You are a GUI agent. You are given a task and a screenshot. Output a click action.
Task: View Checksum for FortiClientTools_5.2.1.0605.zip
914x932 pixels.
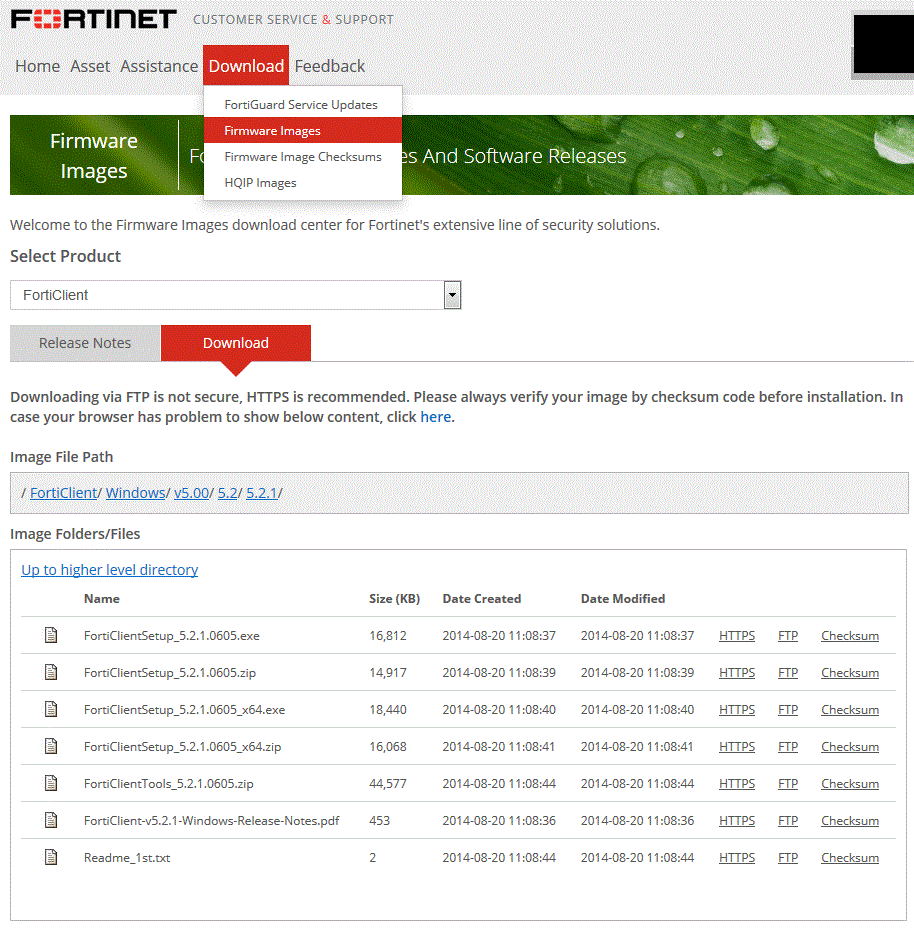pyautogui.click(x=850, y=783)
